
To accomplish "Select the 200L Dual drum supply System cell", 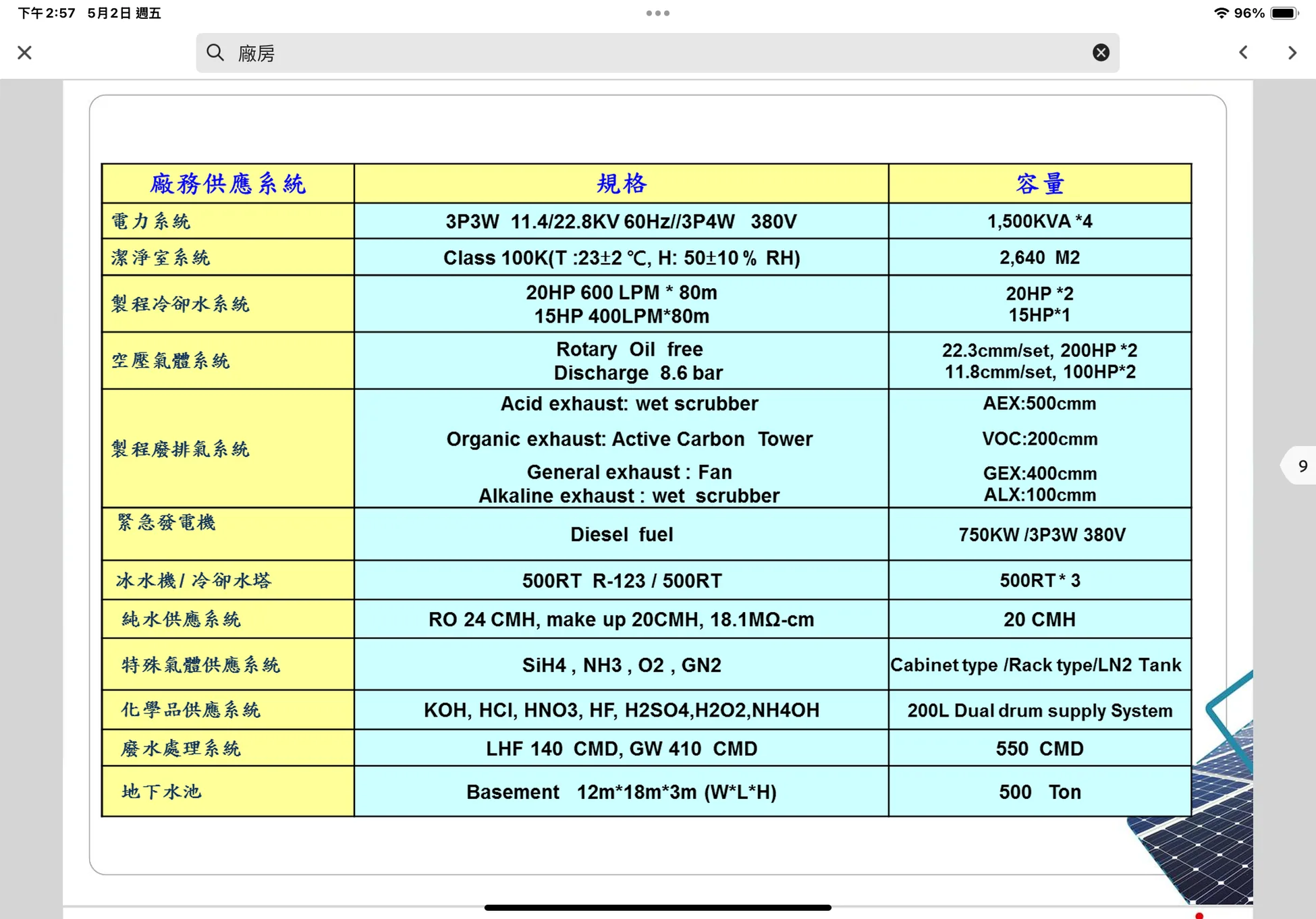I will point(1040,710).
